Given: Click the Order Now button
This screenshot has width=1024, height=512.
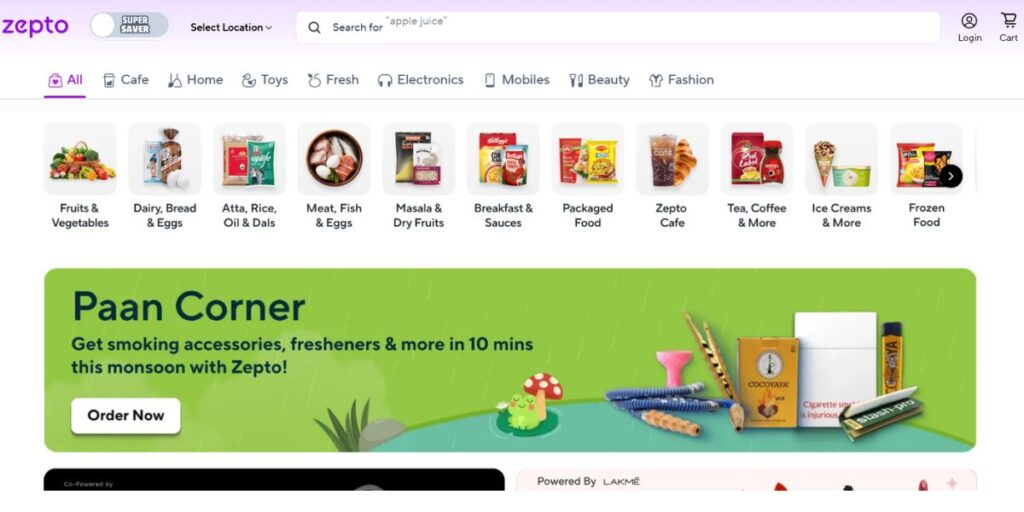Looking at the screenshot, I should pos(125,415).
